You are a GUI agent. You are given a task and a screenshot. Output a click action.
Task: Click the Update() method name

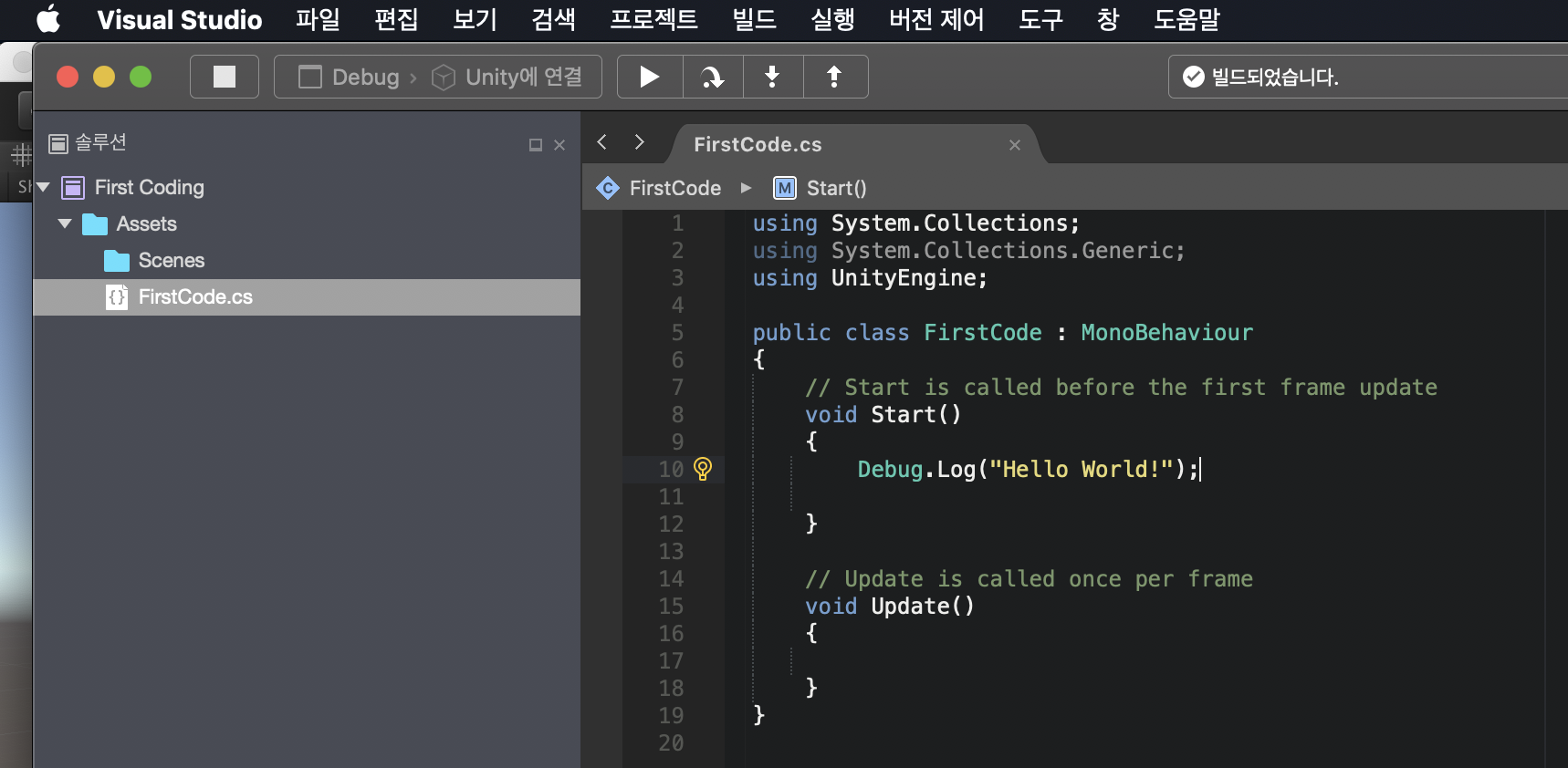tap(922, 606)
